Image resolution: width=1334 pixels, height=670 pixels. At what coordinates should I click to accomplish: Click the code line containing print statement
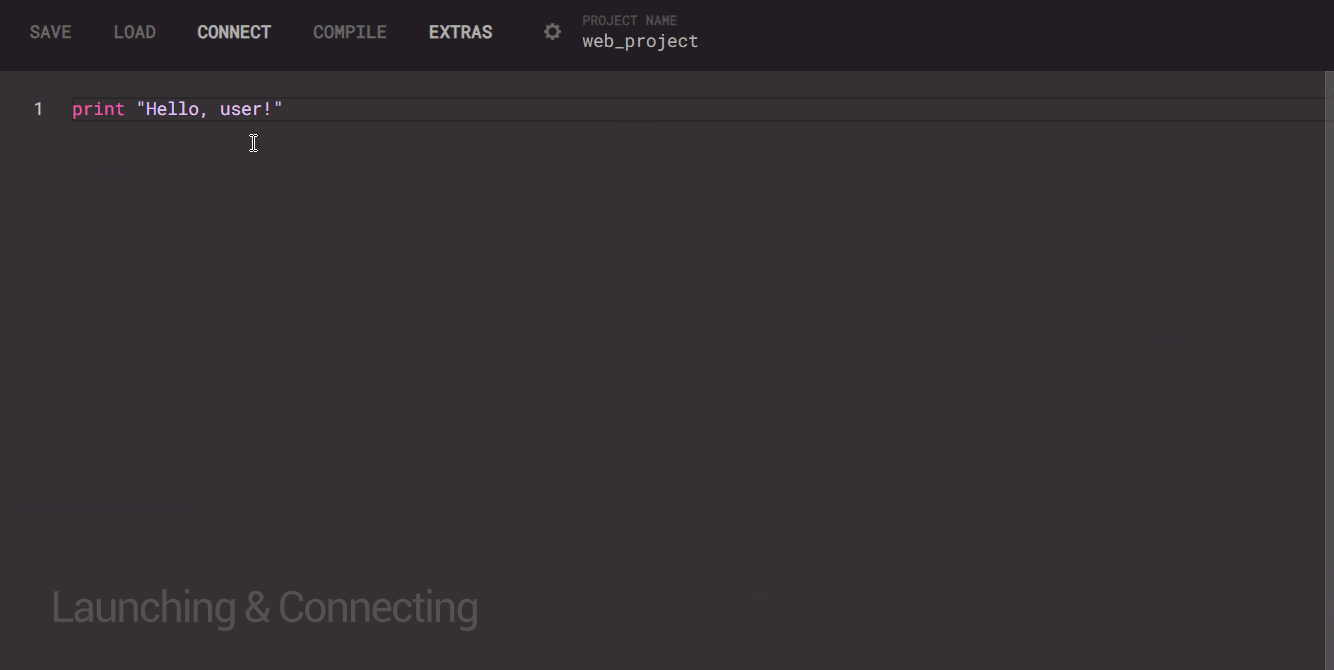tap(176, 109)
